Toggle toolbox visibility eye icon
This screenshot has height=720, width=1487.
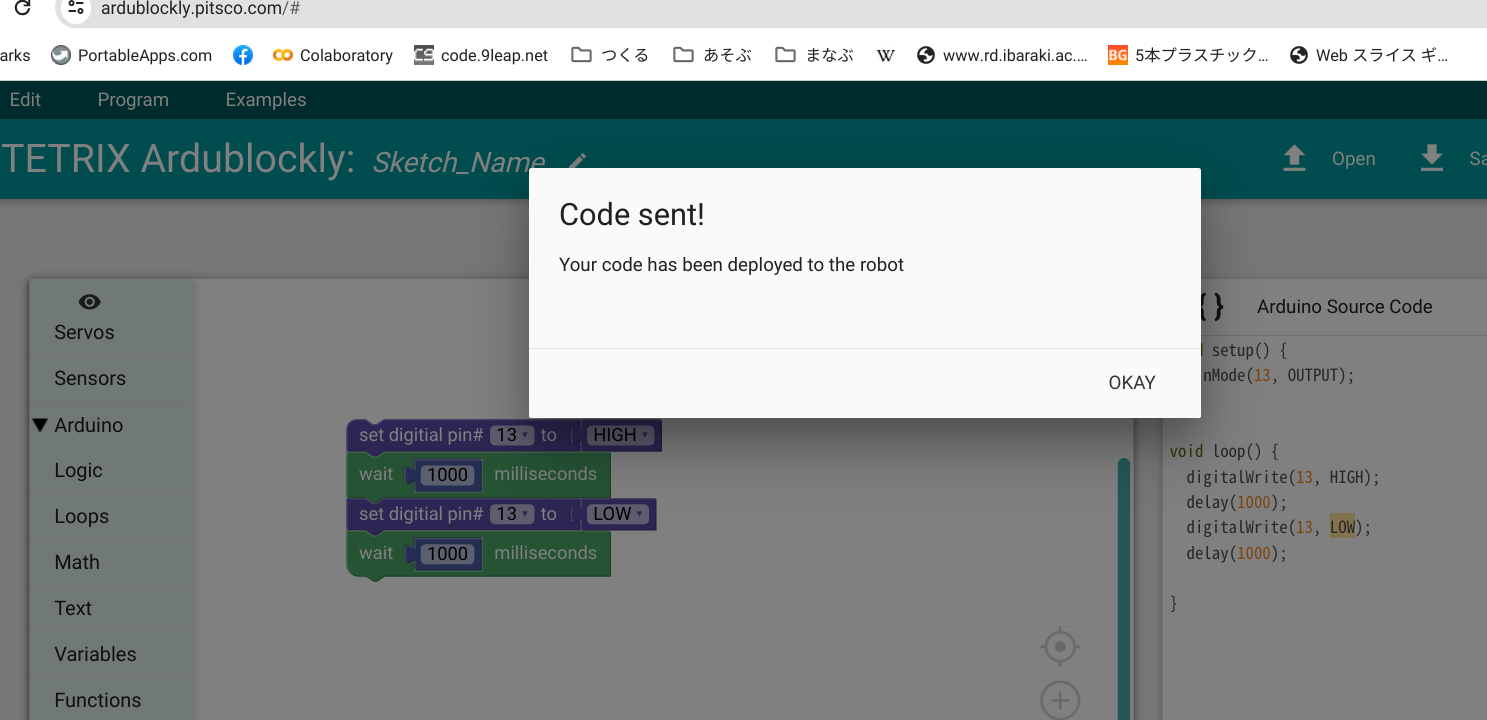(x=89, y=302)
